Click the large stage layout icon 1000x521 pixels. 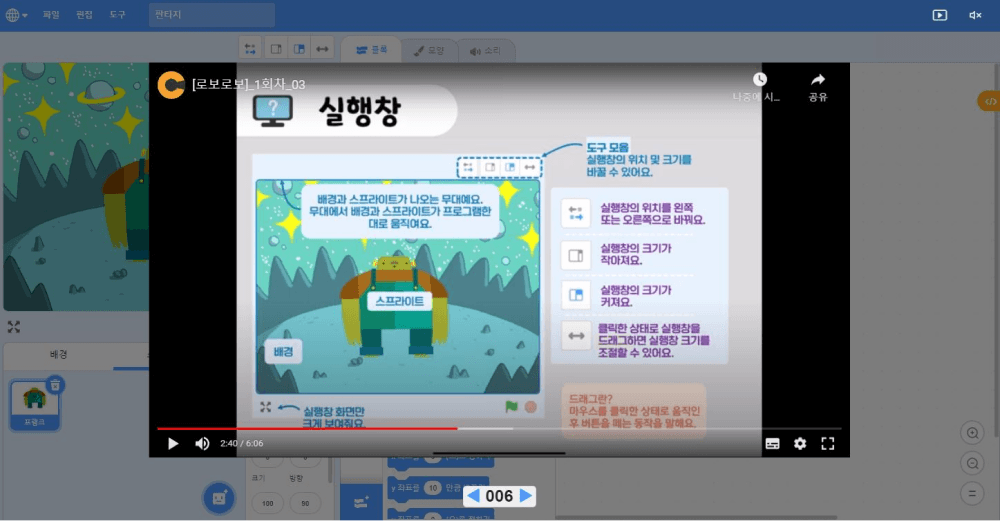pyautogui.click(x=299, y=49)
